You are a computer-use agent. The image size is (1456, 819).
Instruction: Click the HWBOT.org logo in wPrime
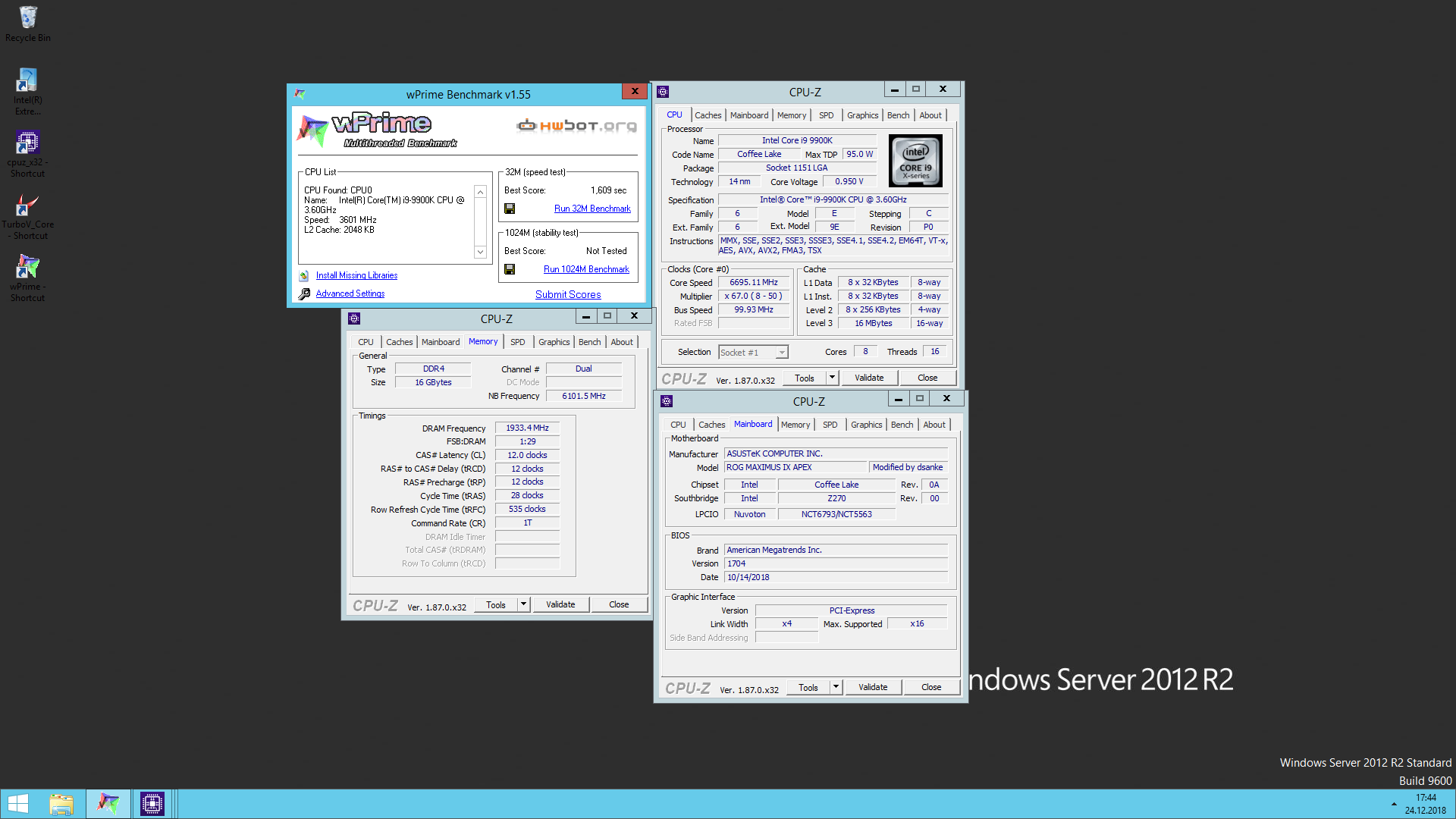tap(577, 125)
